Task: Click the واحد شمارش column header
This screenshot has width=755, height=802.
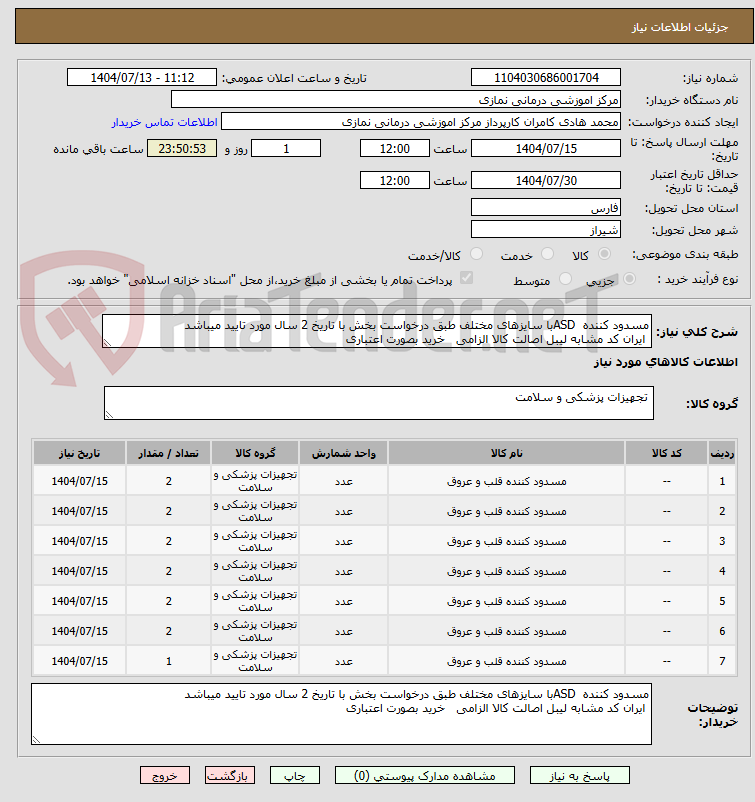Action: [344, 453]
